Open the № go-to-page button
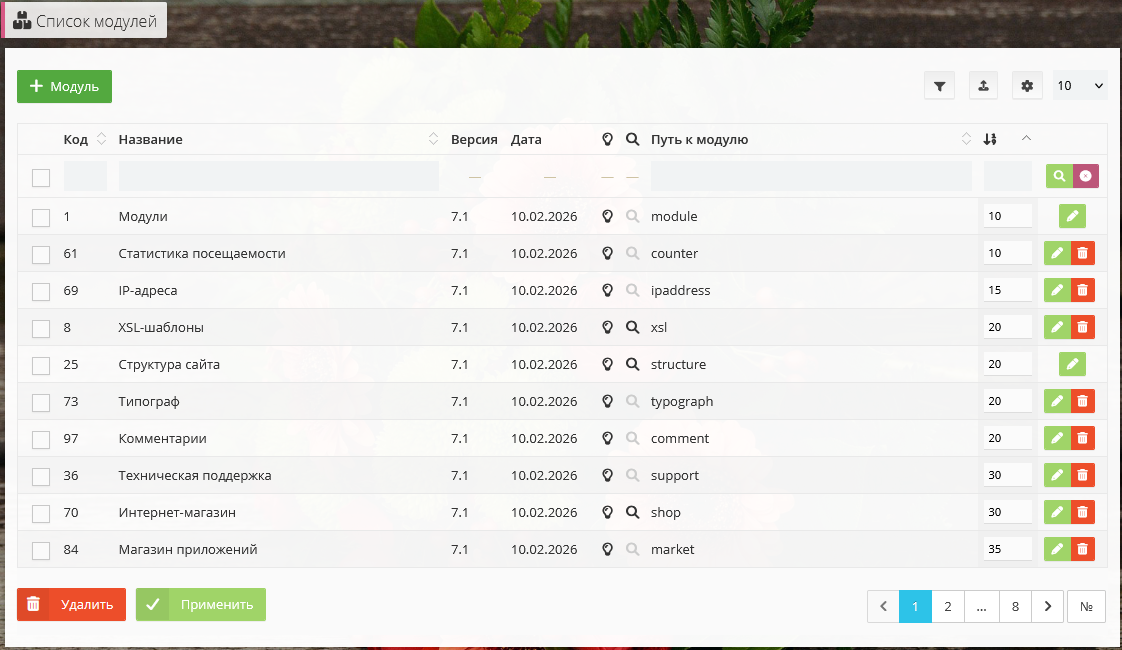Screen dimensions: 1122x650 pos(1086,607)
